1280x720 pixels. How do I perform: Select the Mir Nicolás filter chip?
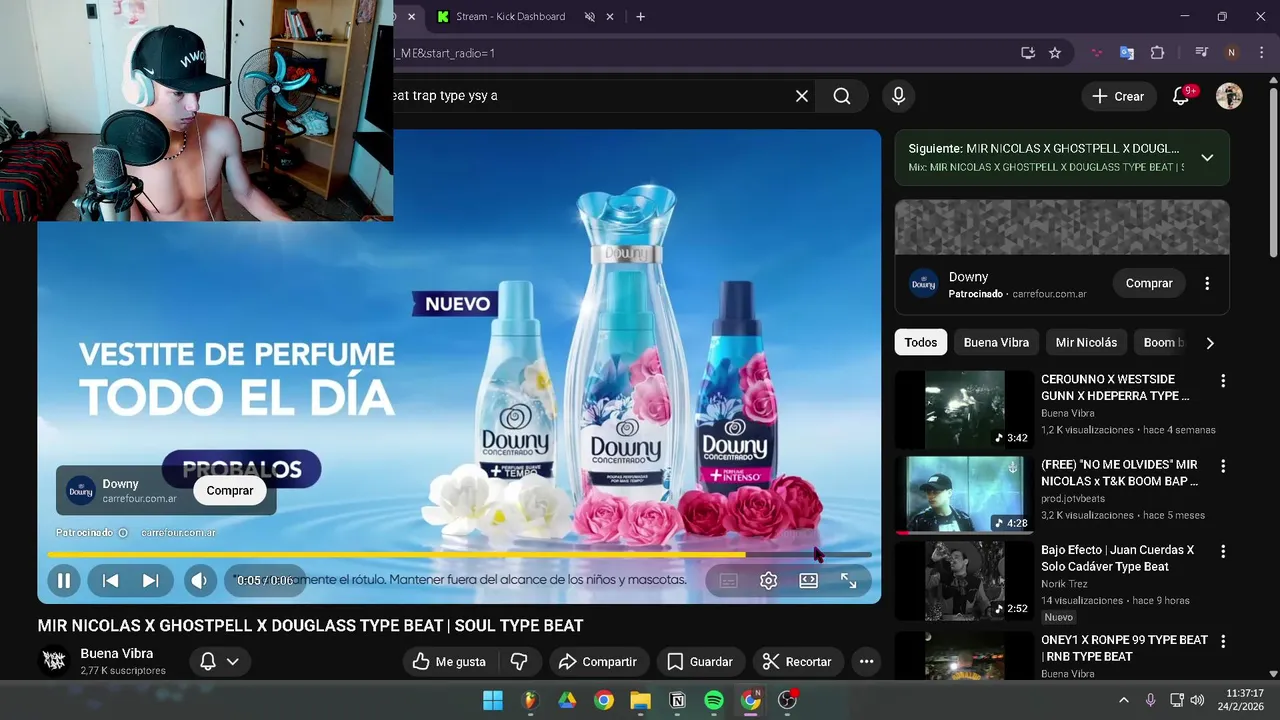(x=1086, y=342)
